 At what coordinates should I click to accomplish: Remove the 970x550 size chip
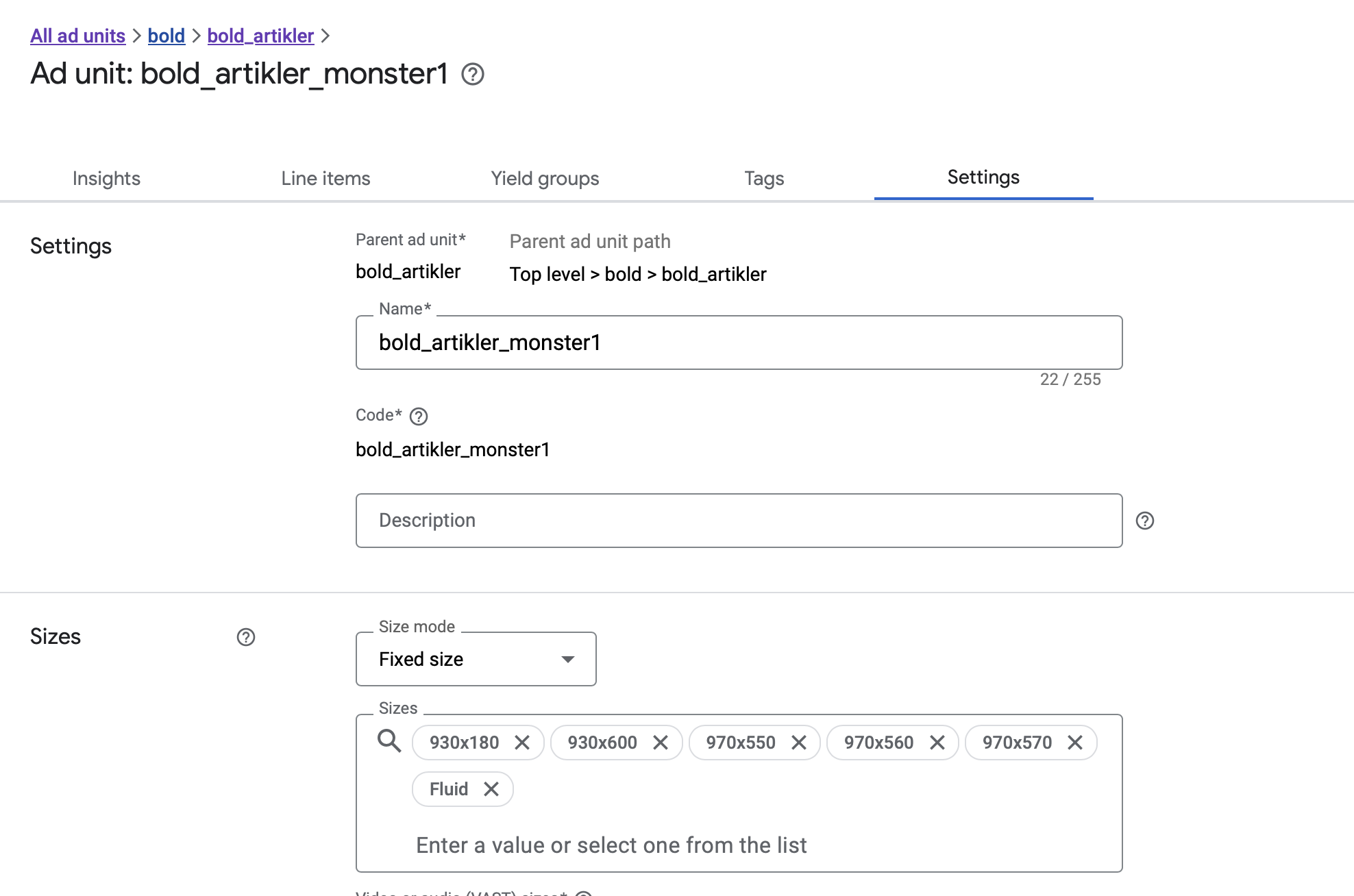(800, 742)
